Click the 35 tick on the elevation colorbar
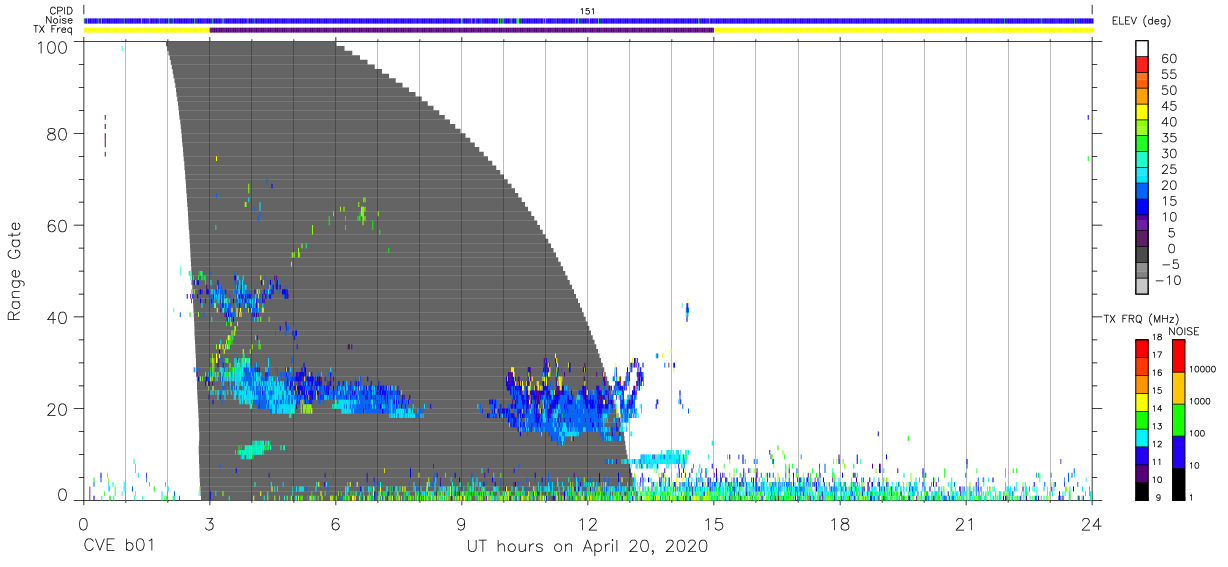Image resolution: width=1228 pixels, height=567 pixels. [x=1167, y=138]
